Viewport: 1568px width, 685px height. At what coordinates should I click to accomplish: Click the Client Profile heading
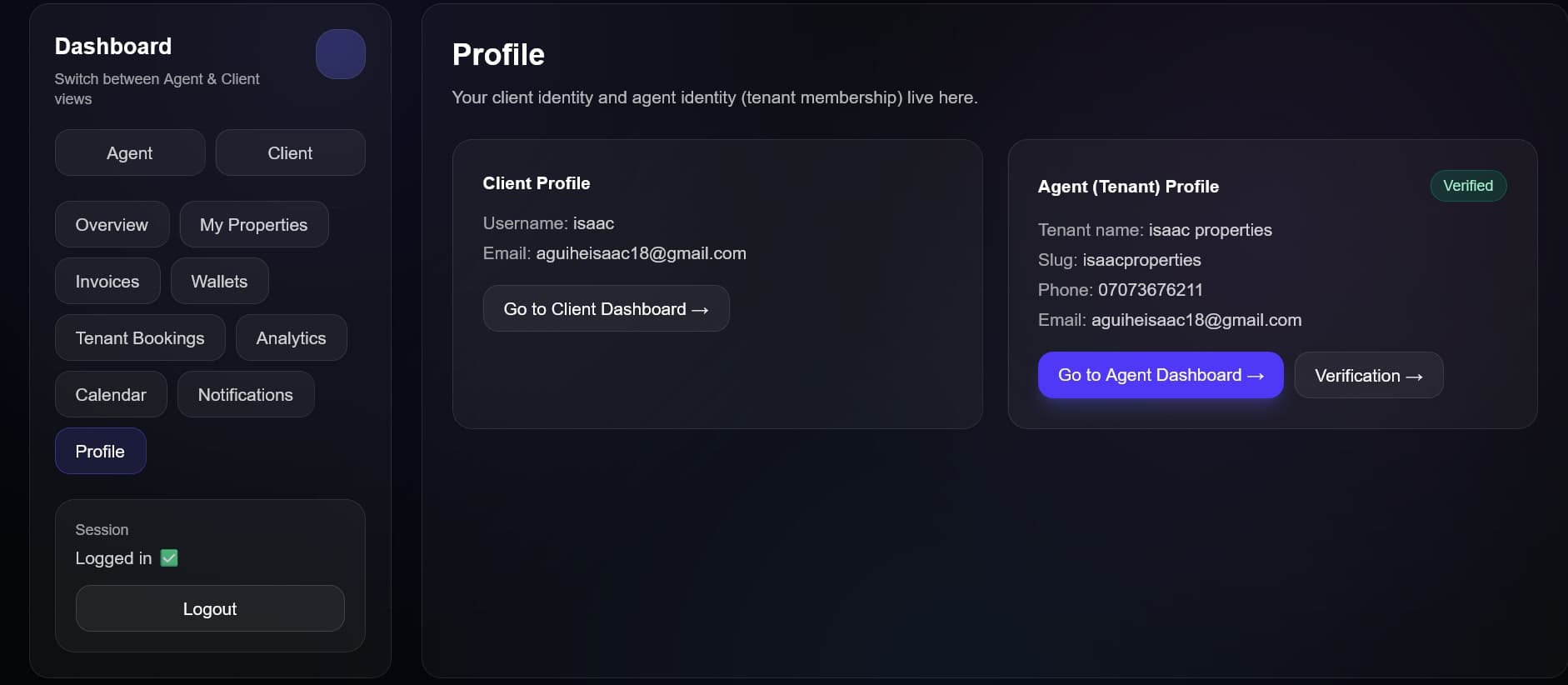click(x=537, y=183)
